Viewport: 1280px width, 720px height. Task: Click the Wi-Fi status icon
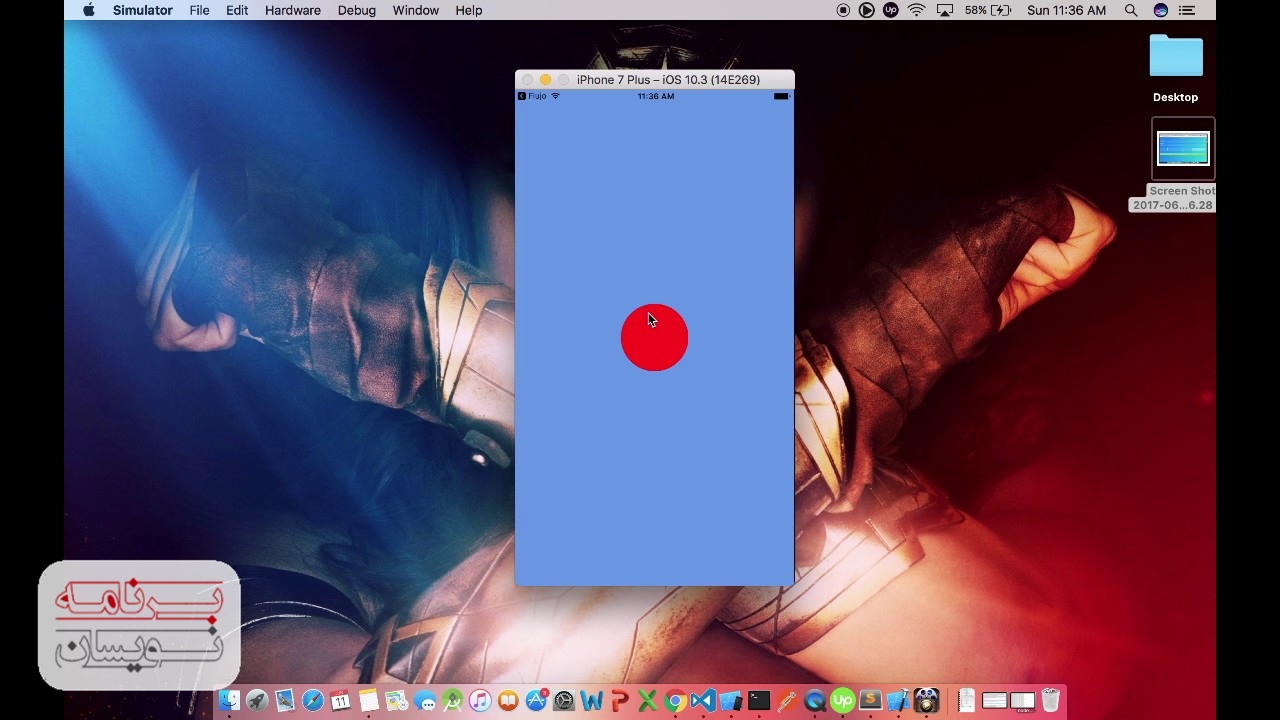click(x=917, y=10)
